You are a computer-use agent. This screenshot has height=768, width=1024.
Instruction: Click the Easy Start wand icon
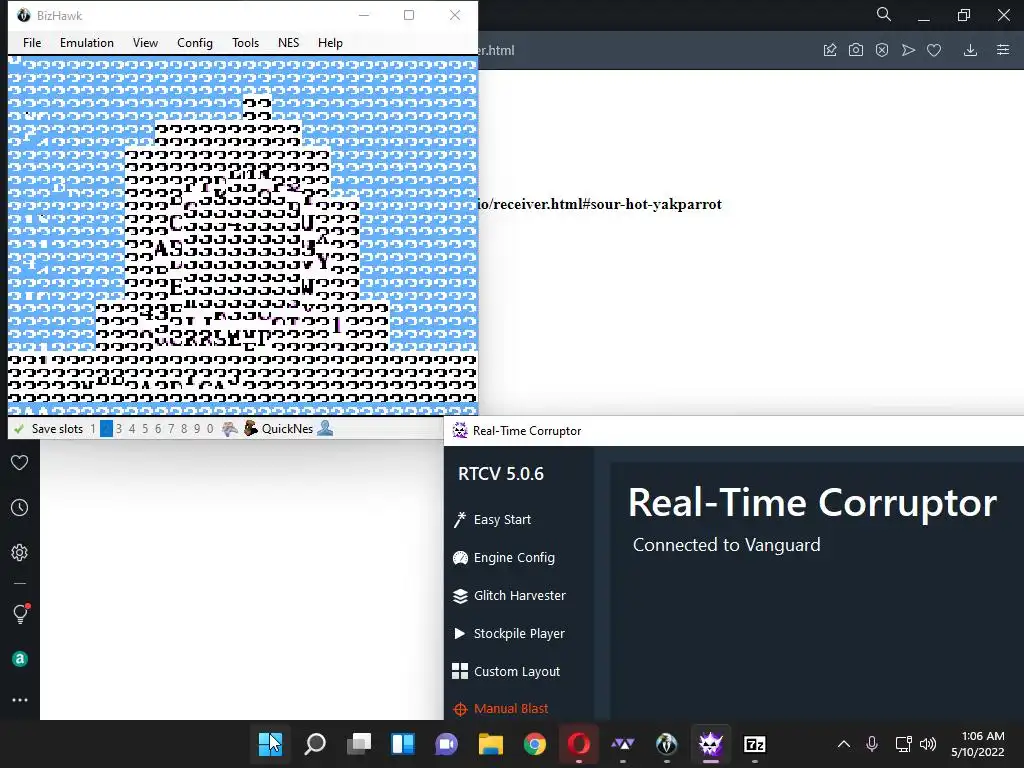460,519
